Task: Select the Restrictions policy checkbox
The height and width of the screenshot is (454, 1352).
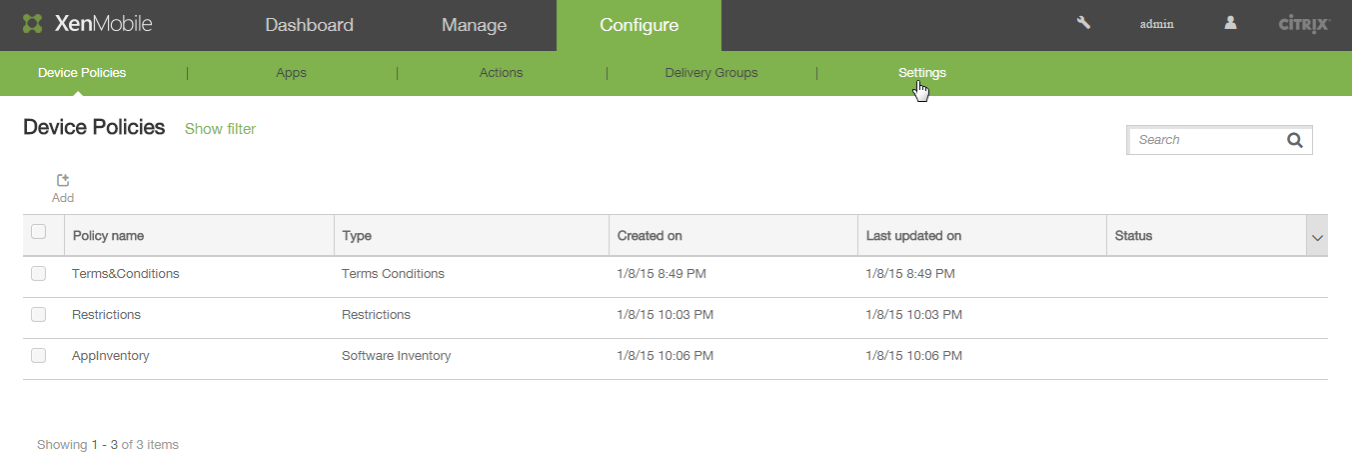Action: (39, 314)
